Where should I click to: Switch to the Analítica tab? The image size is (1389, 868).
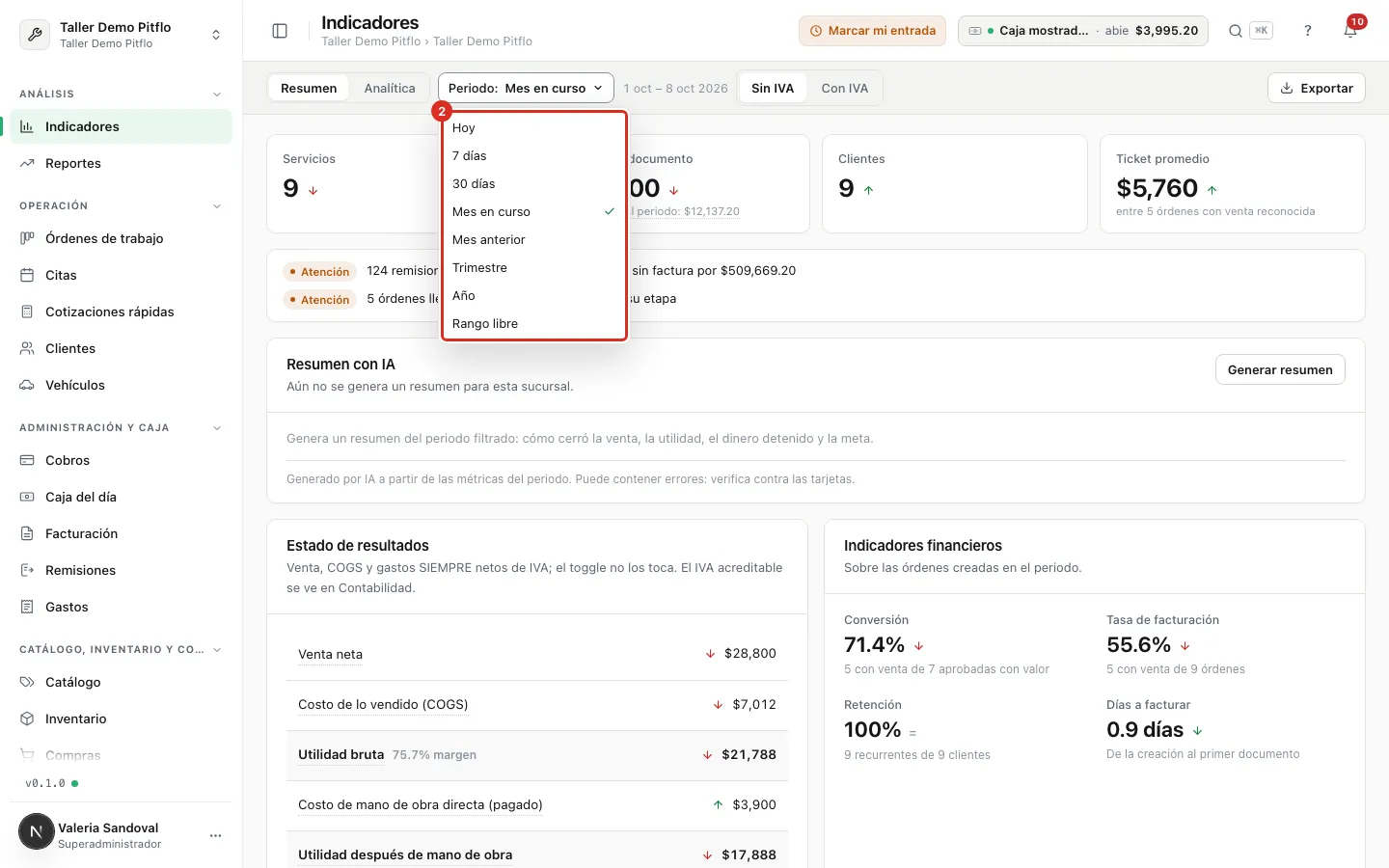(390, 88)
